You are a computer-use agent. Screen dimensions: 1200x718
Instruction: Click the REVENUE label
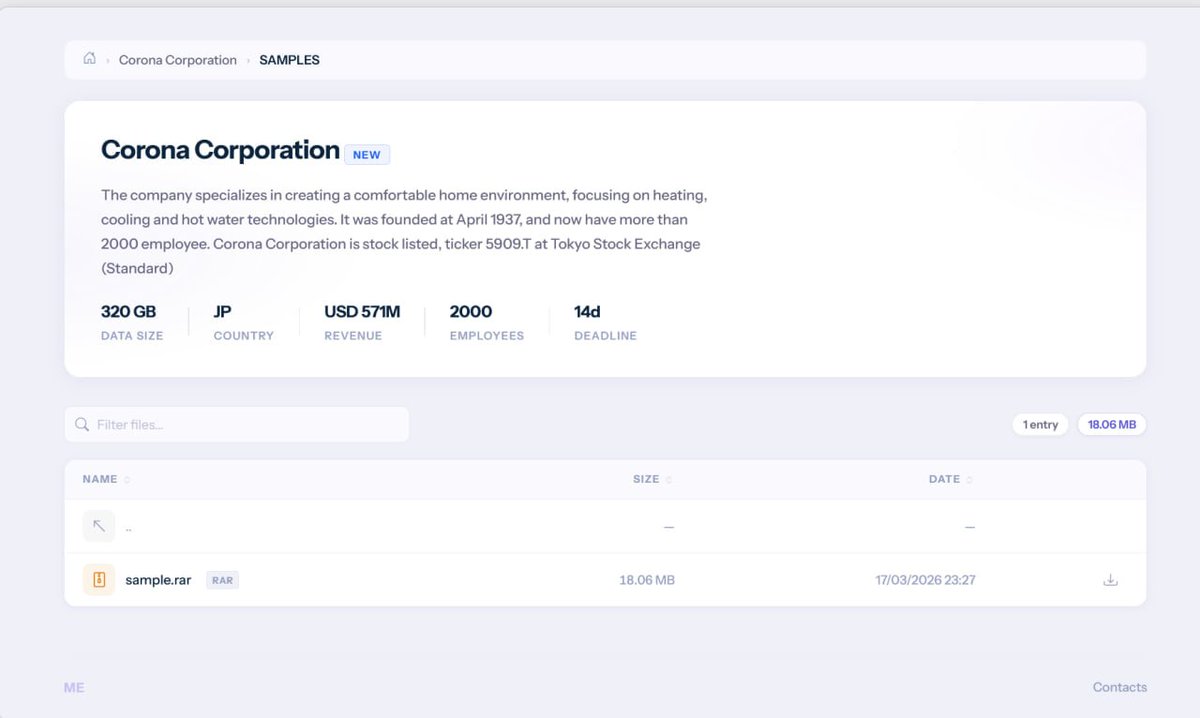[353, 336]
